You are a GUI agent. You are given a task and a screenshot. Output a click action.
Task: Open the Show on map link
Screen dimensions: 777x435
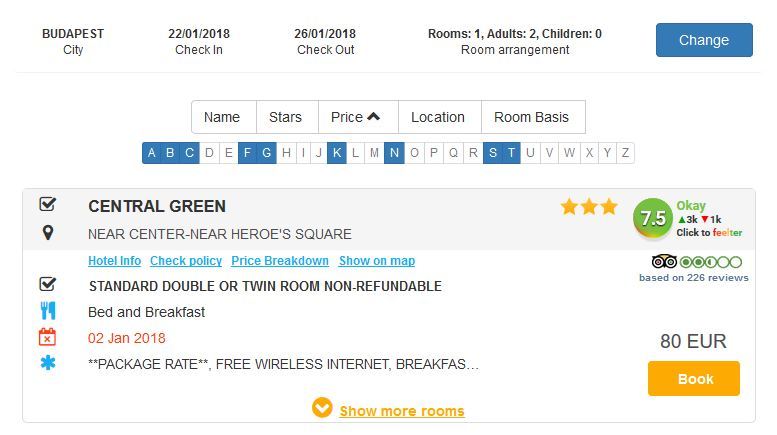(x=377, y=261)
